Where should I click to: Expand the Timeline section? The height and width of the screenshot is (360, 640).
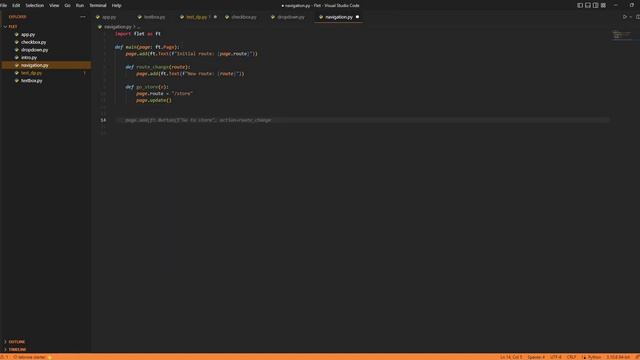(x=16, y=349)
